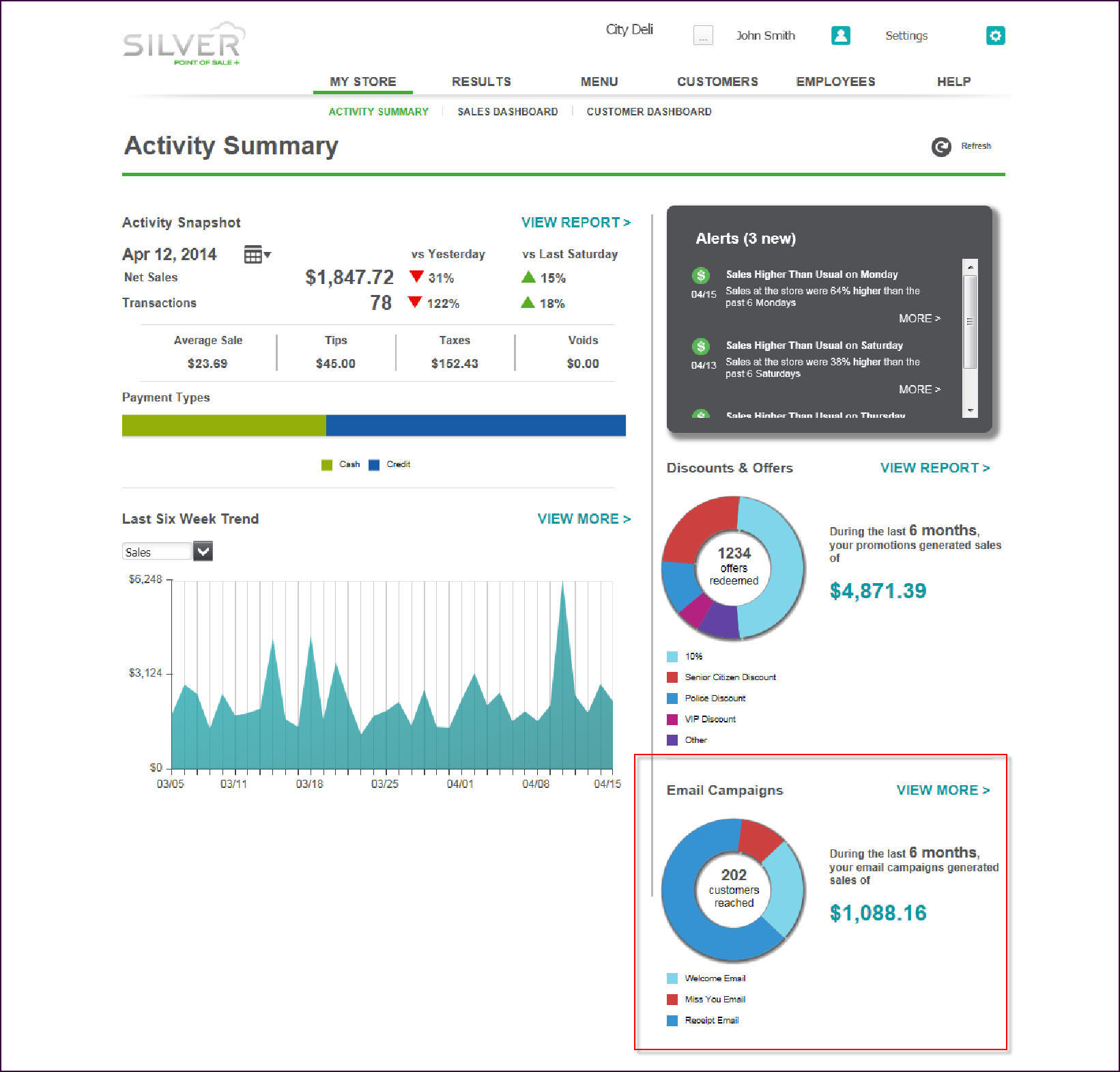Click MORE link on Monday sales alert
Viewport: 1120px width, 1072px height.
click(919, 319)
